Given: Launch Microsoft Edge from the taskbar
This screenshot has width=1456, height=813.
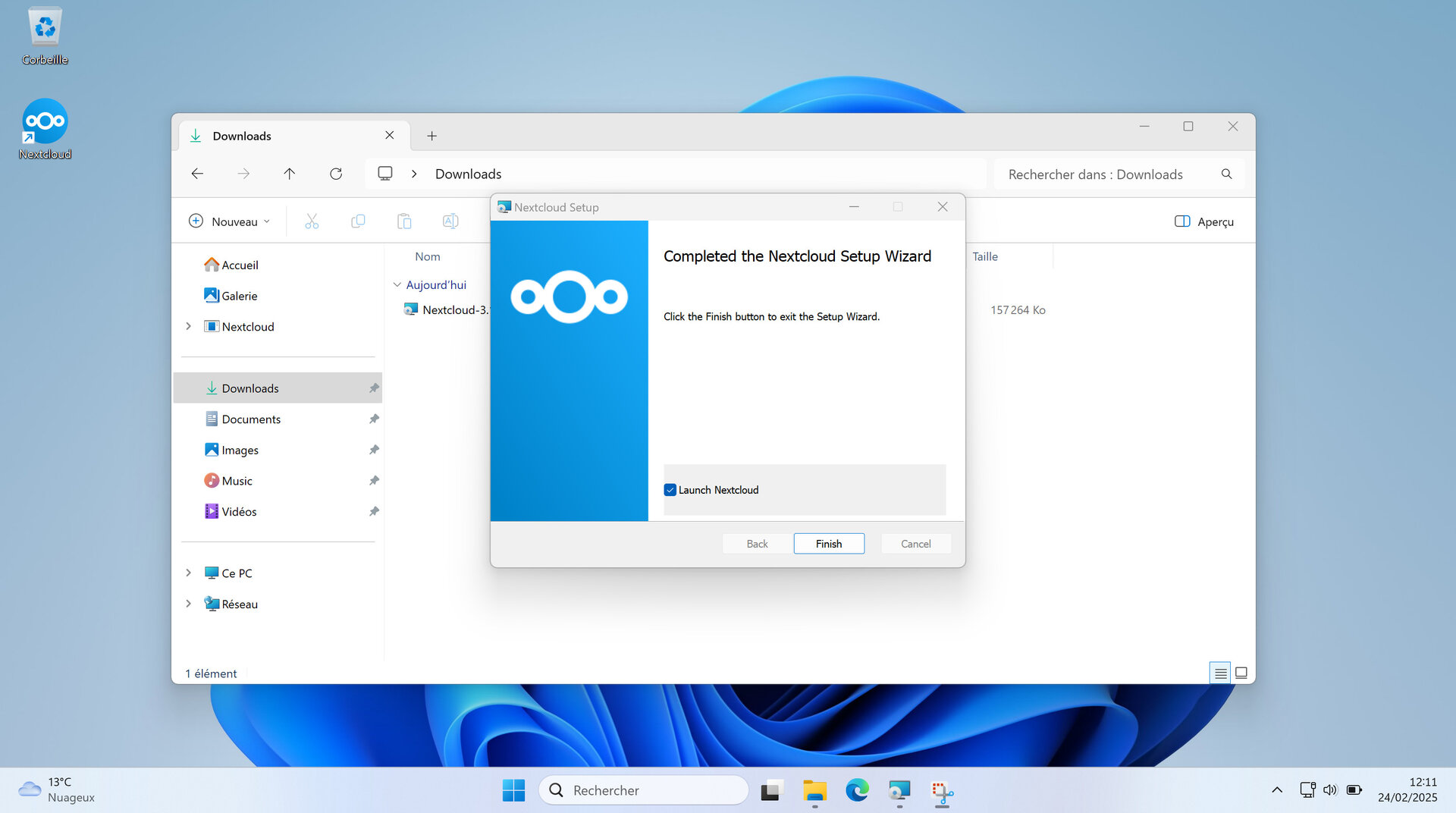Looking at the screenshot, I should click(856, 789).
